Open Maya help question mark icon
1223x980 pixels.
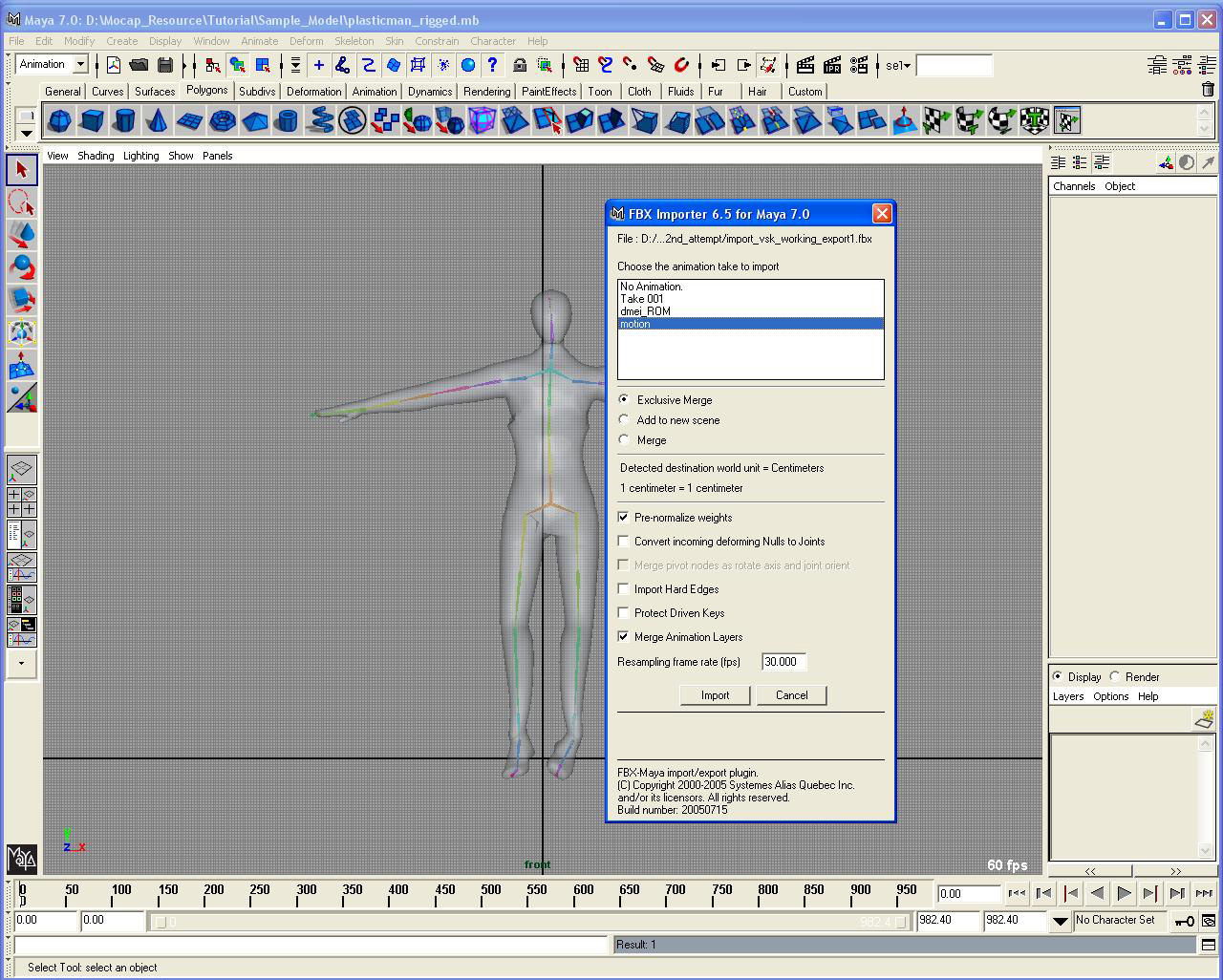coord(492,65)
